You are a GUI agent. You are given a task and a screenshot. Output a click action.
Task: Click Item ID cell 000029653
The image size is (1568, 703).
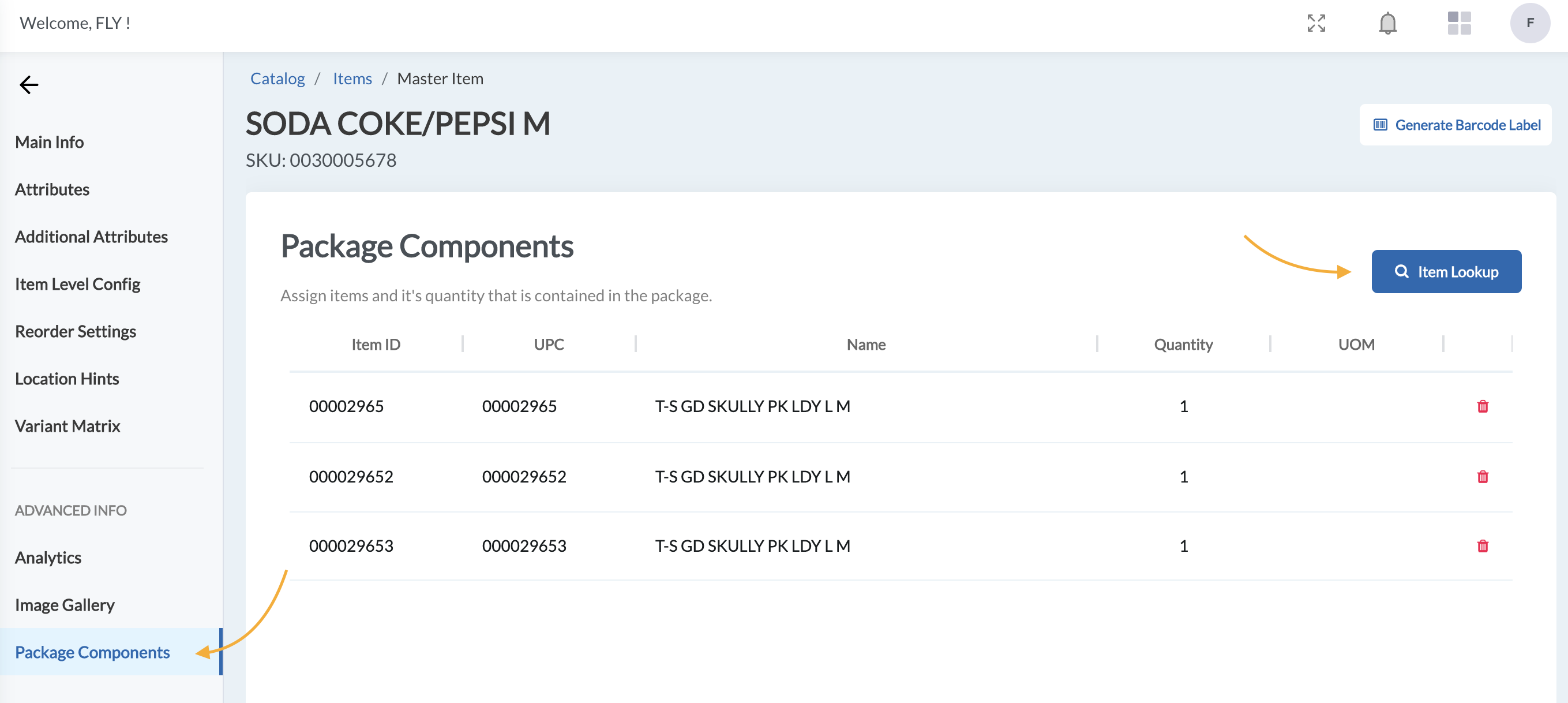[x=351, y=546]
